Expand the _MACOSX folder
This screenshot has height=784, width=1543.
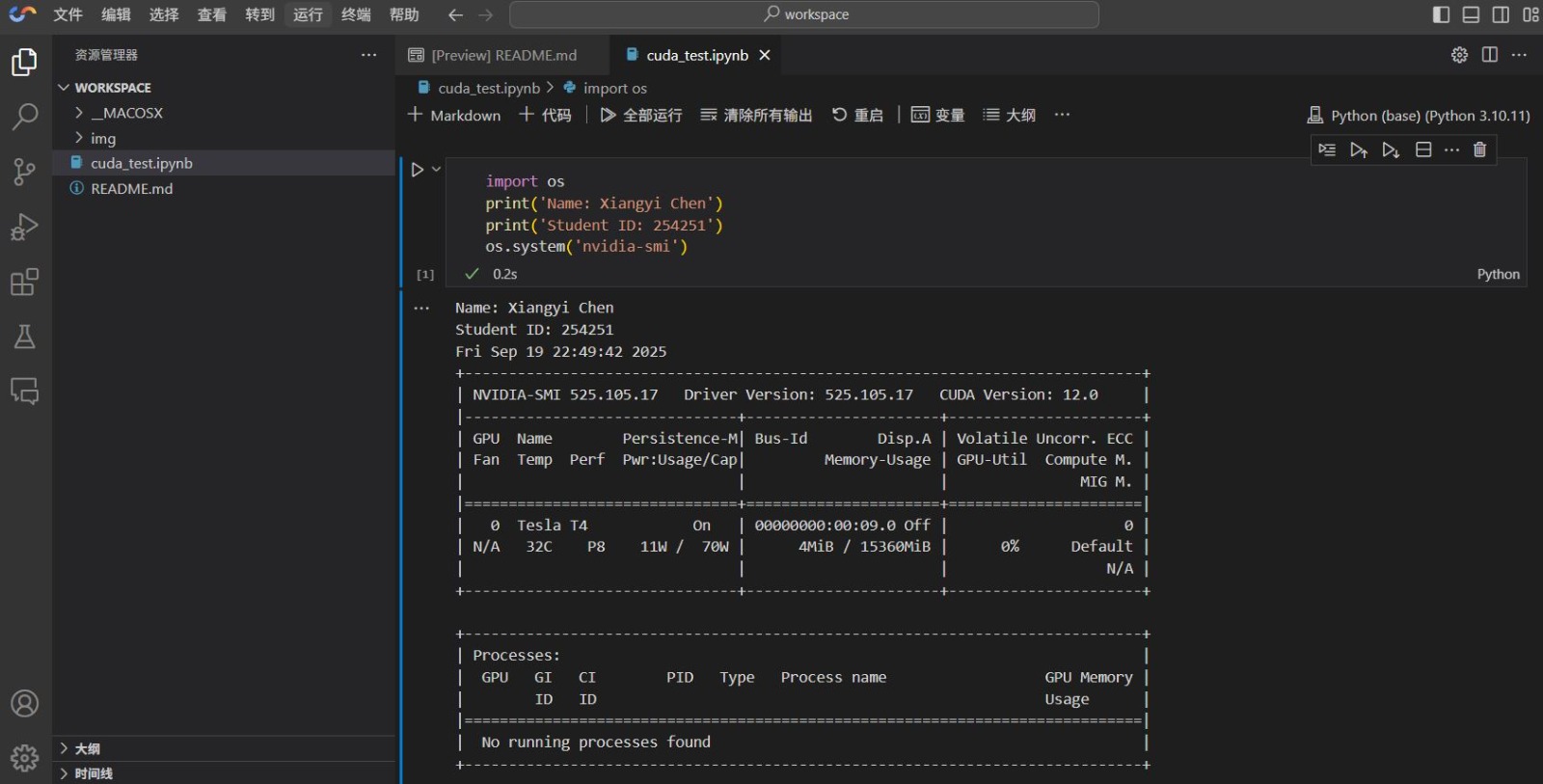pyautogui.click(x=125, y=113)
